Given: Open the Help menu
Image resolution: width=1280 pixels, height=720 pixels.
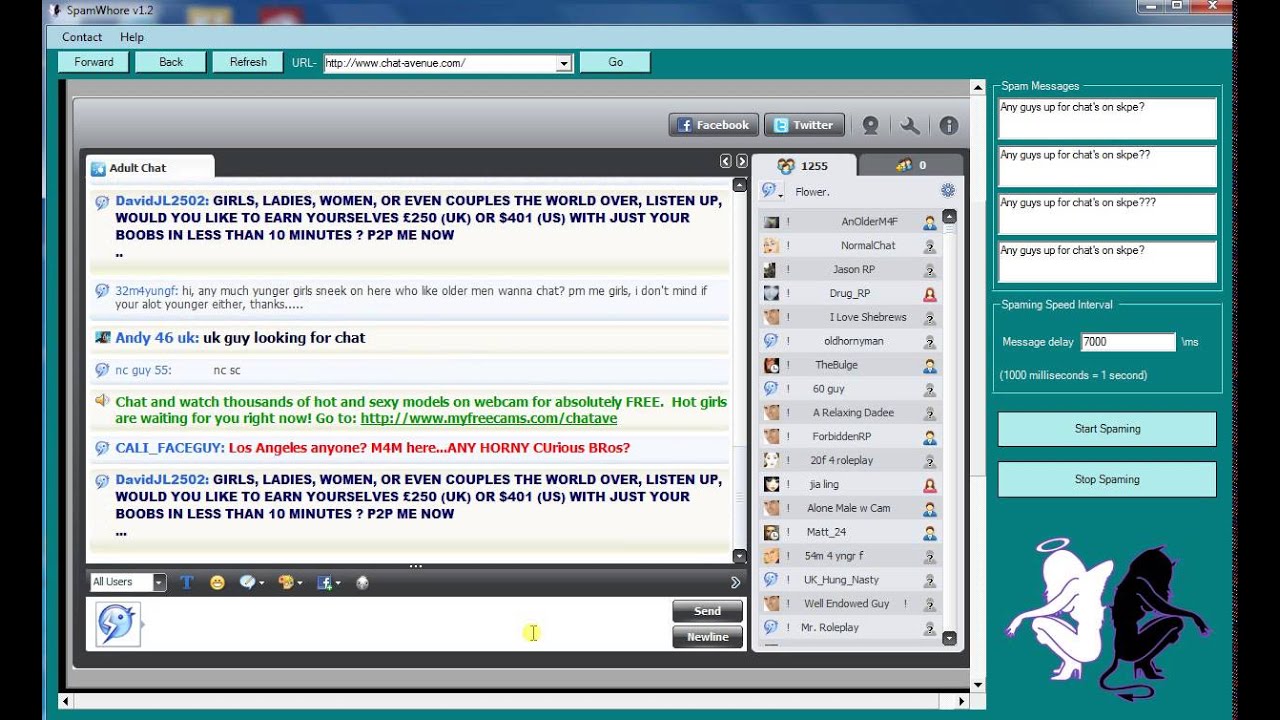Looking at the screenshot, I should pos(132,37).
